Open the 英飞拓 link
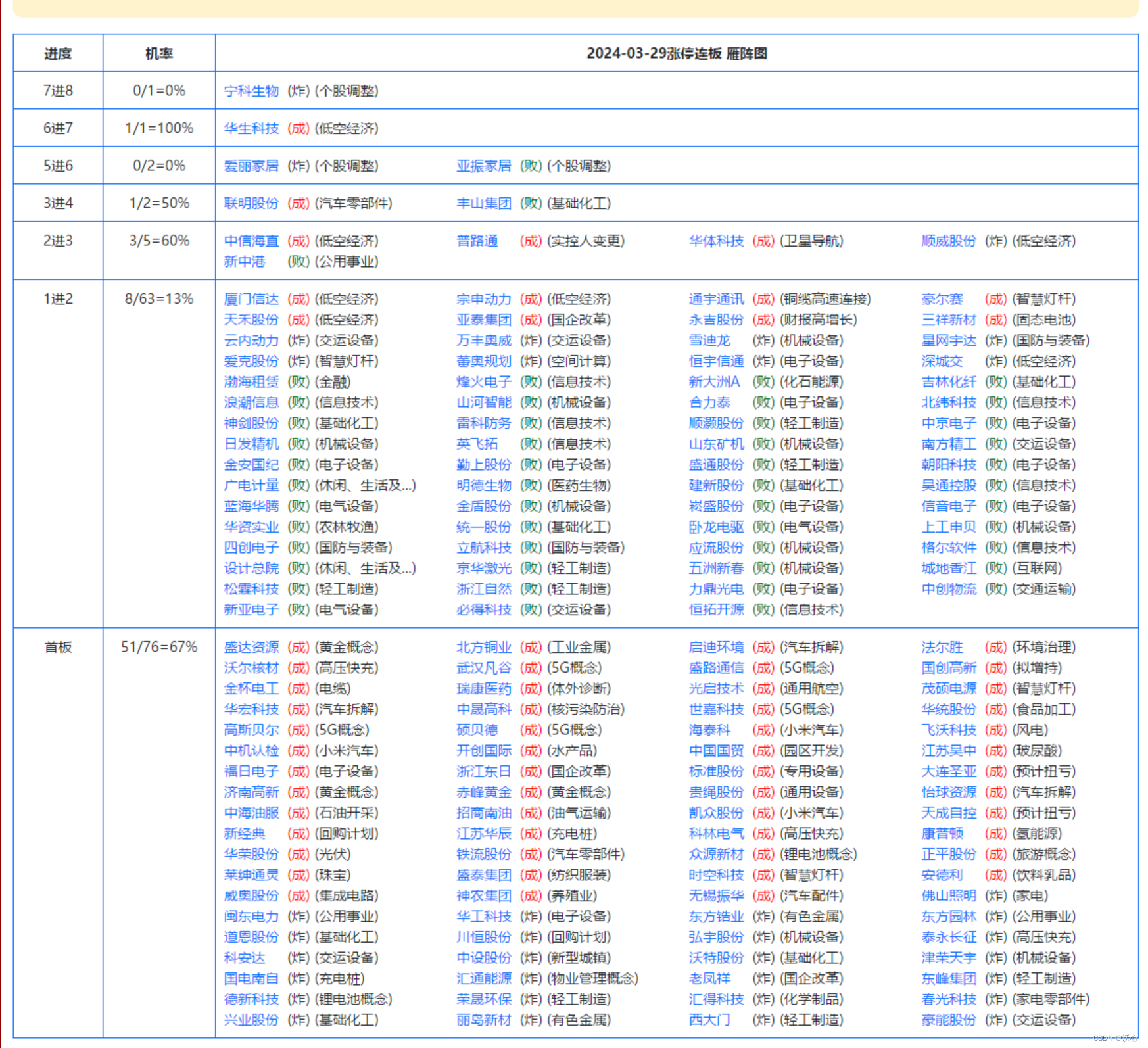 pos(477,444)
